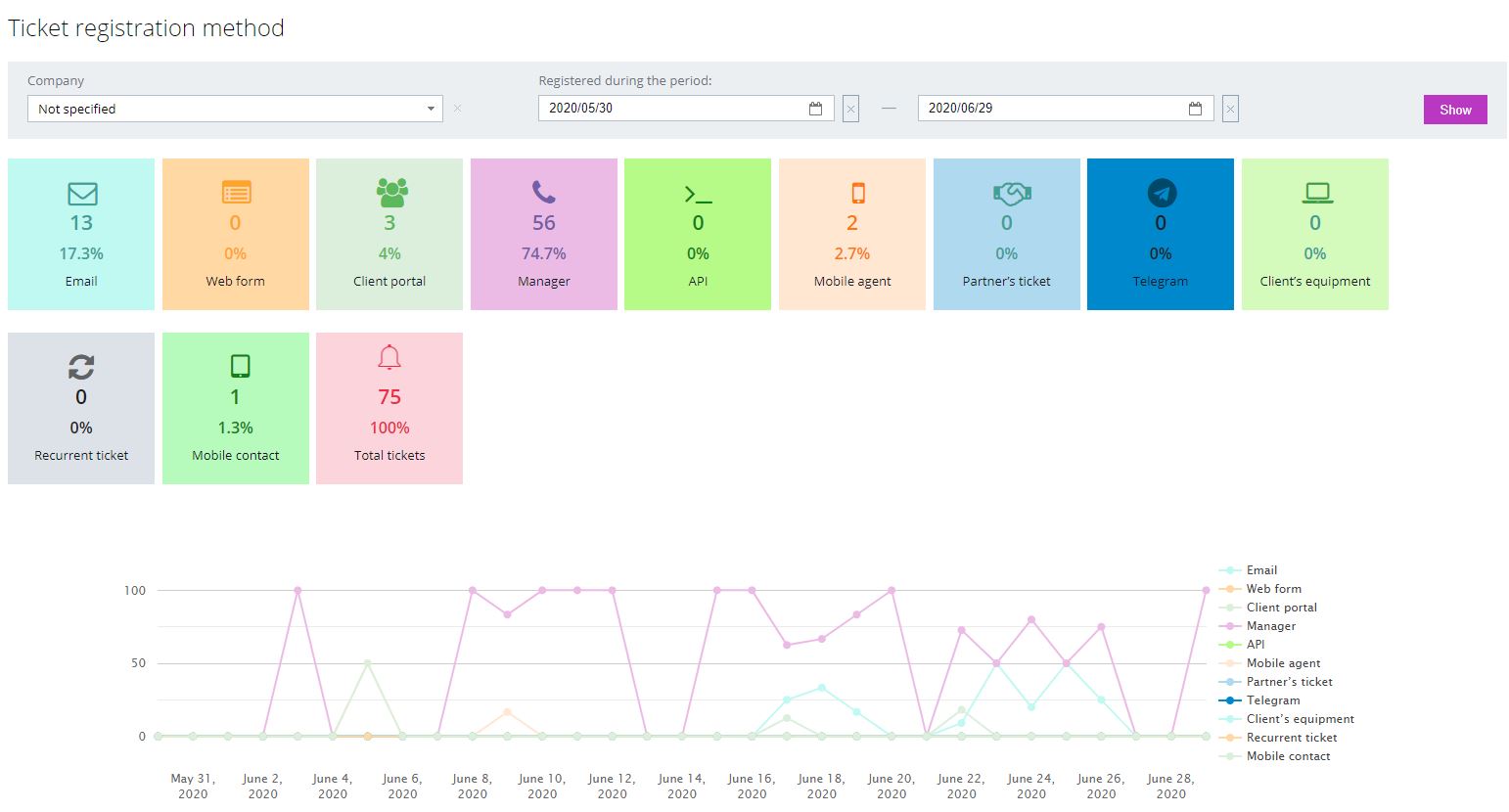Image resolution: width=1509 pixels, height=812 pixels.
Task: Click the Web form icon
Action: [236, 192]
